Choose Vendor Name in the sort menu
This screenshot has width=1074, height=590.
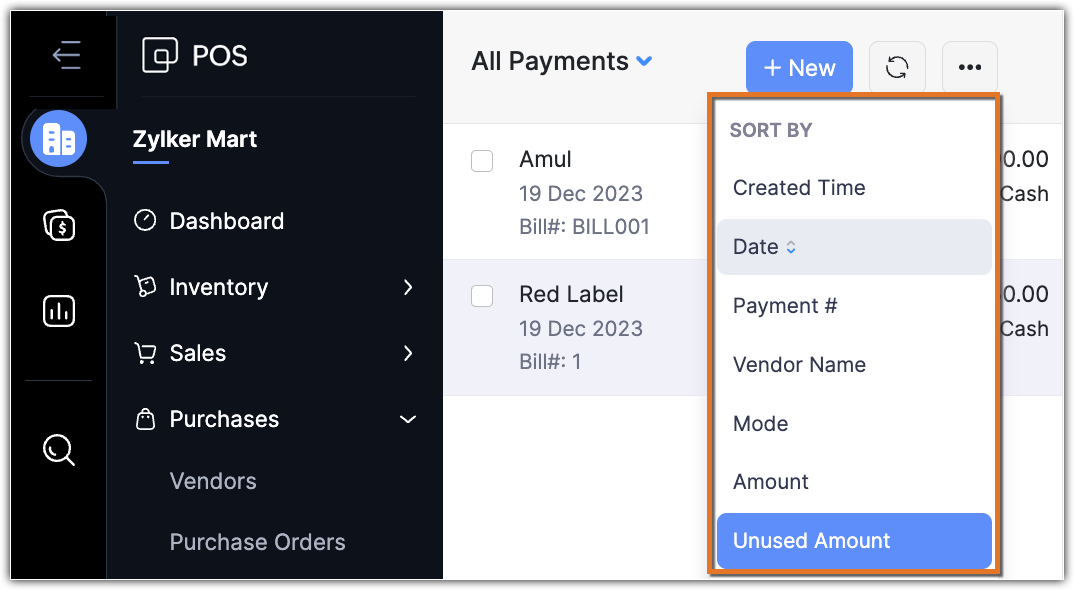799,365
